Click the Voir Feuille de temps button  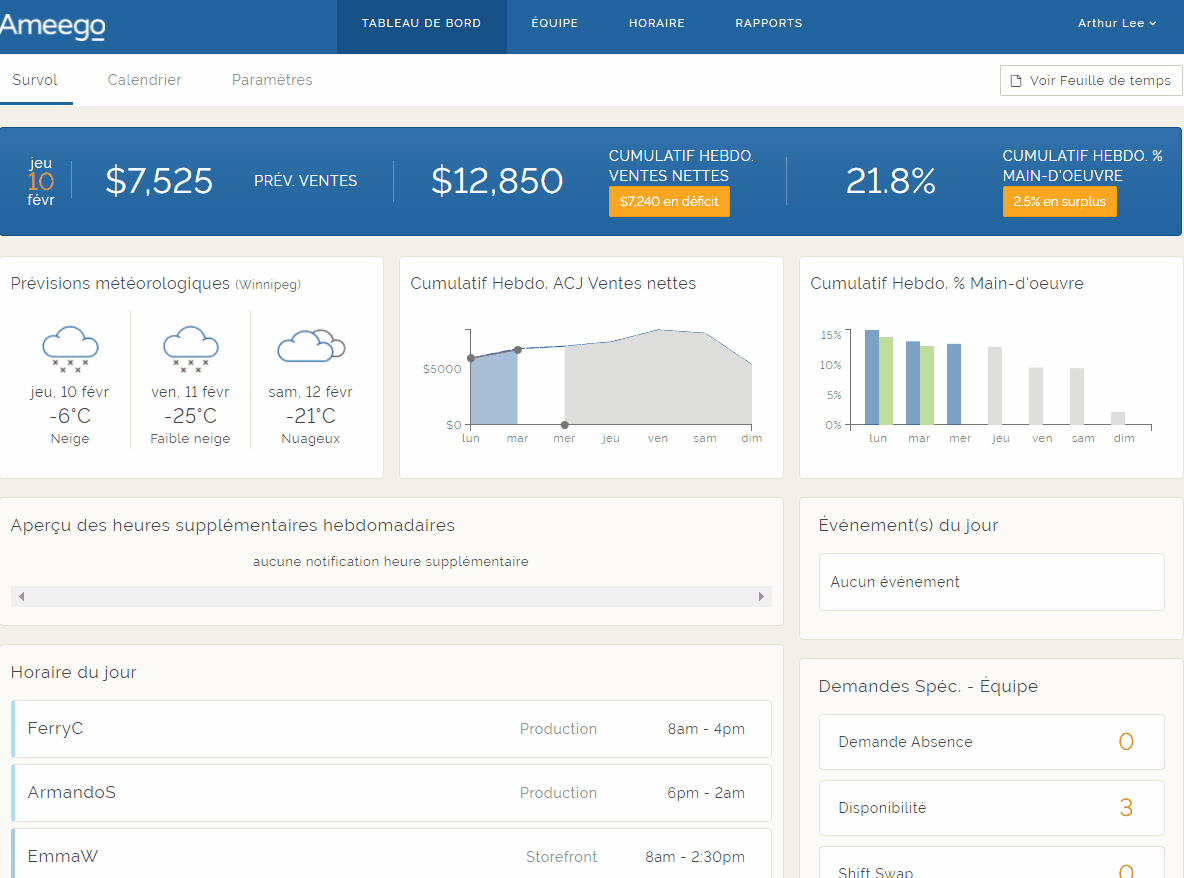(1091, 81)
